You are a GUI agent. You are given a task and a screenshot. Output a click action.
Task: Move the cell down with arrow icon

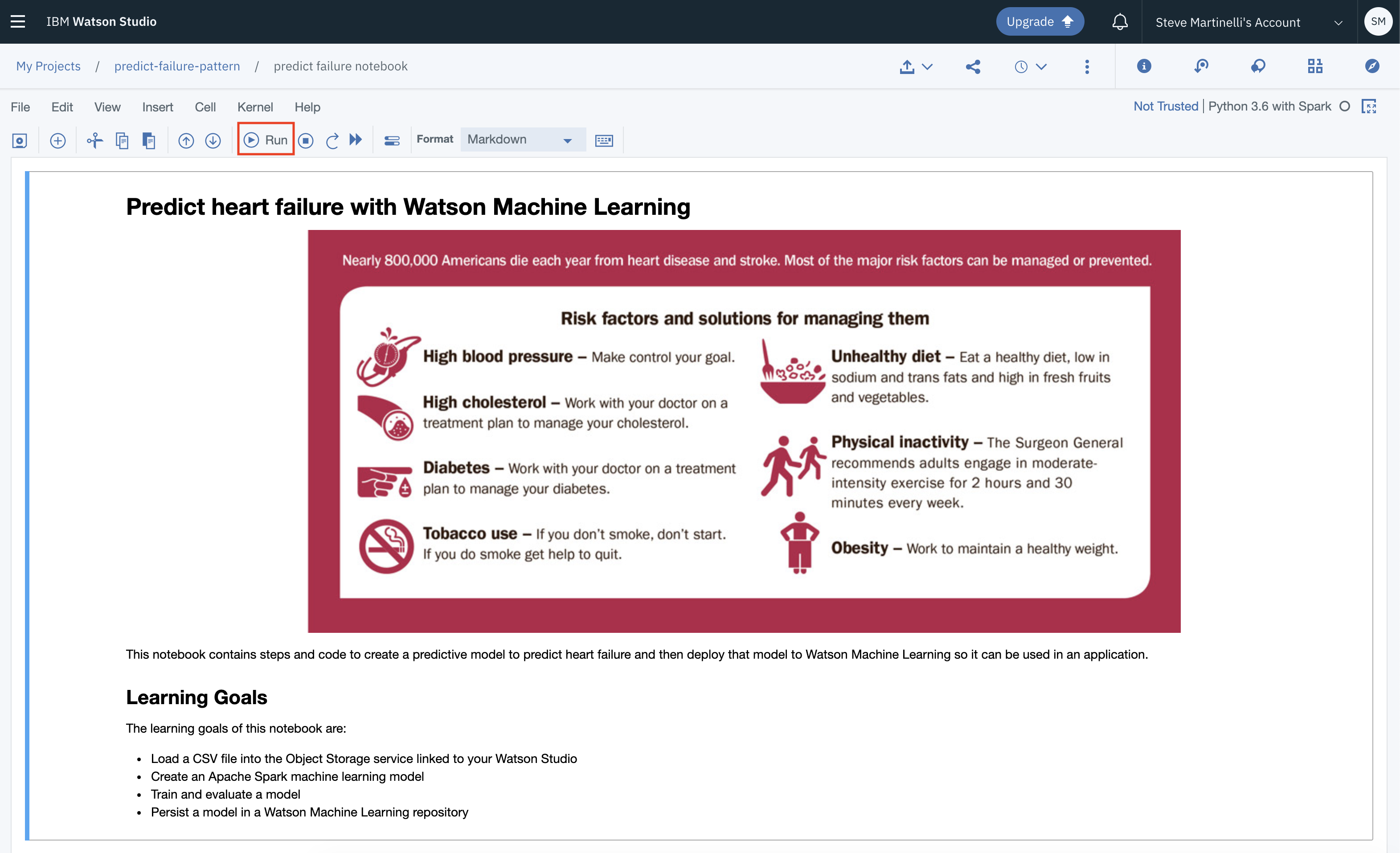213,140
